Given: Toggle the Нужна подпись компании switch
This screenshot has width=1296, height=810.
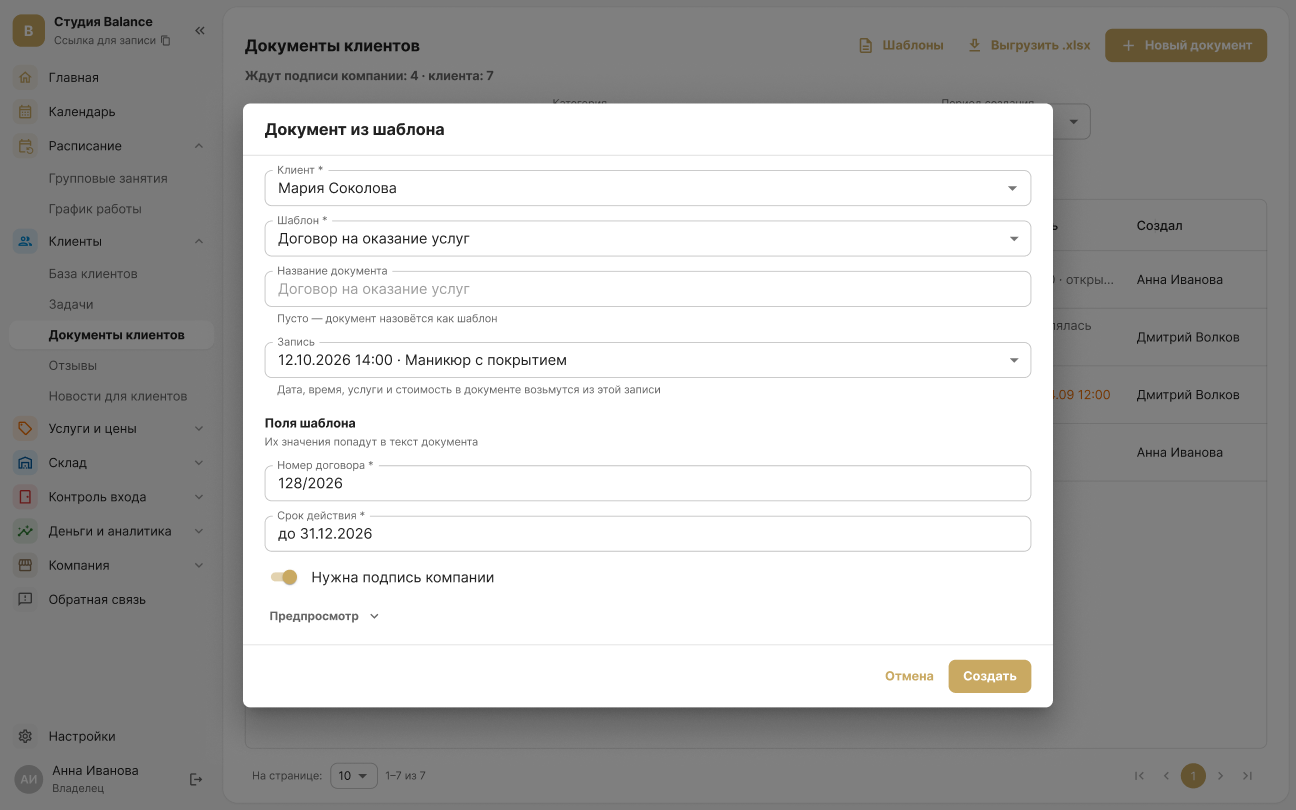Looking at the screenshot, I should click(284, 577).
